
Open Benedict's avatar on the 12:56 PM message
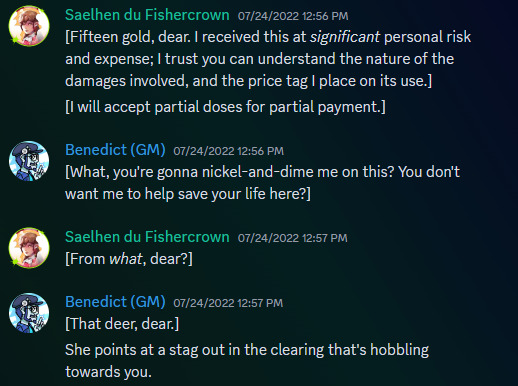point(29,161)
